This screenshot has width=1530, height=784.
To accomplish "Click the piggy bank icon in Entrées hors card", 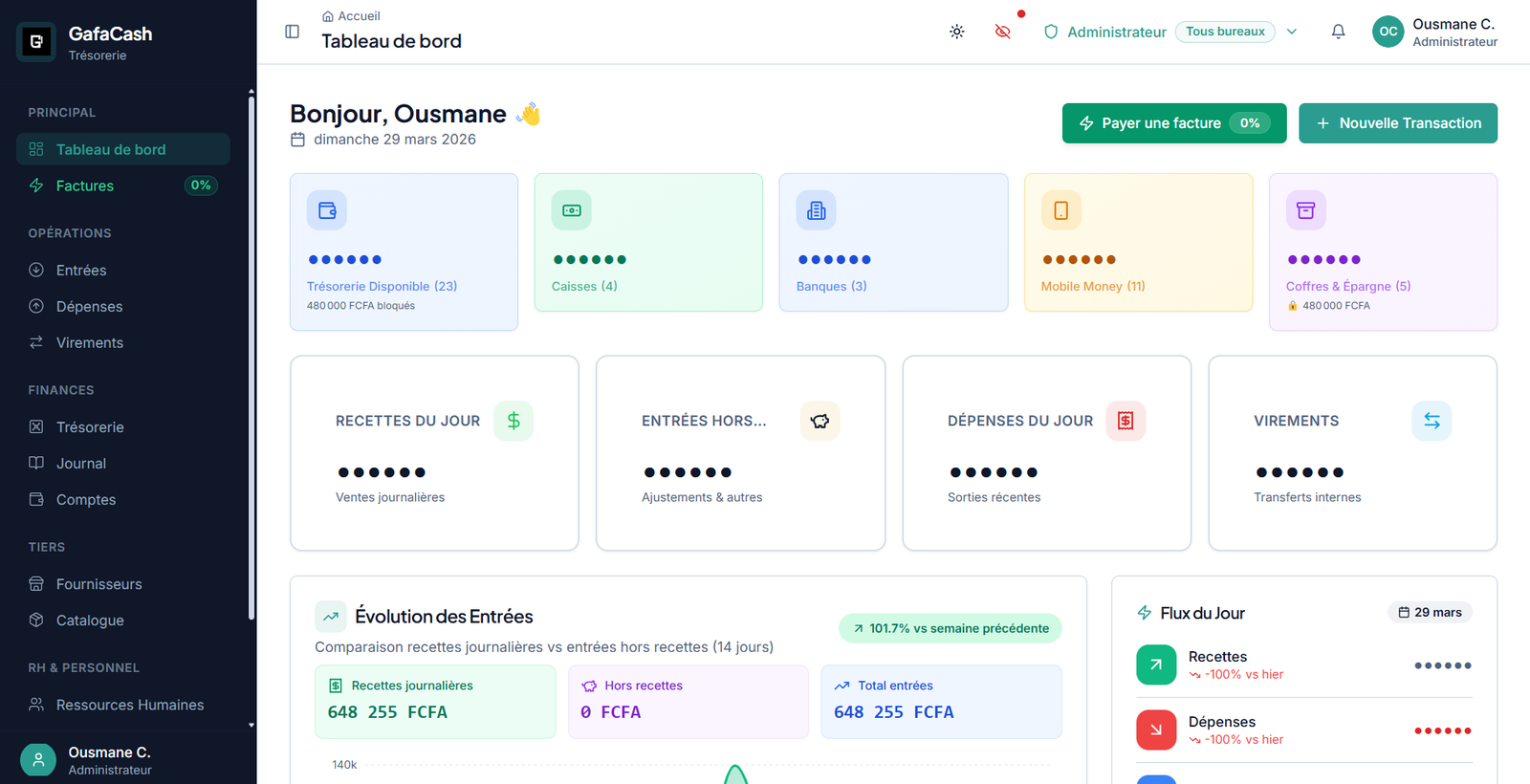I will [820, 421].
